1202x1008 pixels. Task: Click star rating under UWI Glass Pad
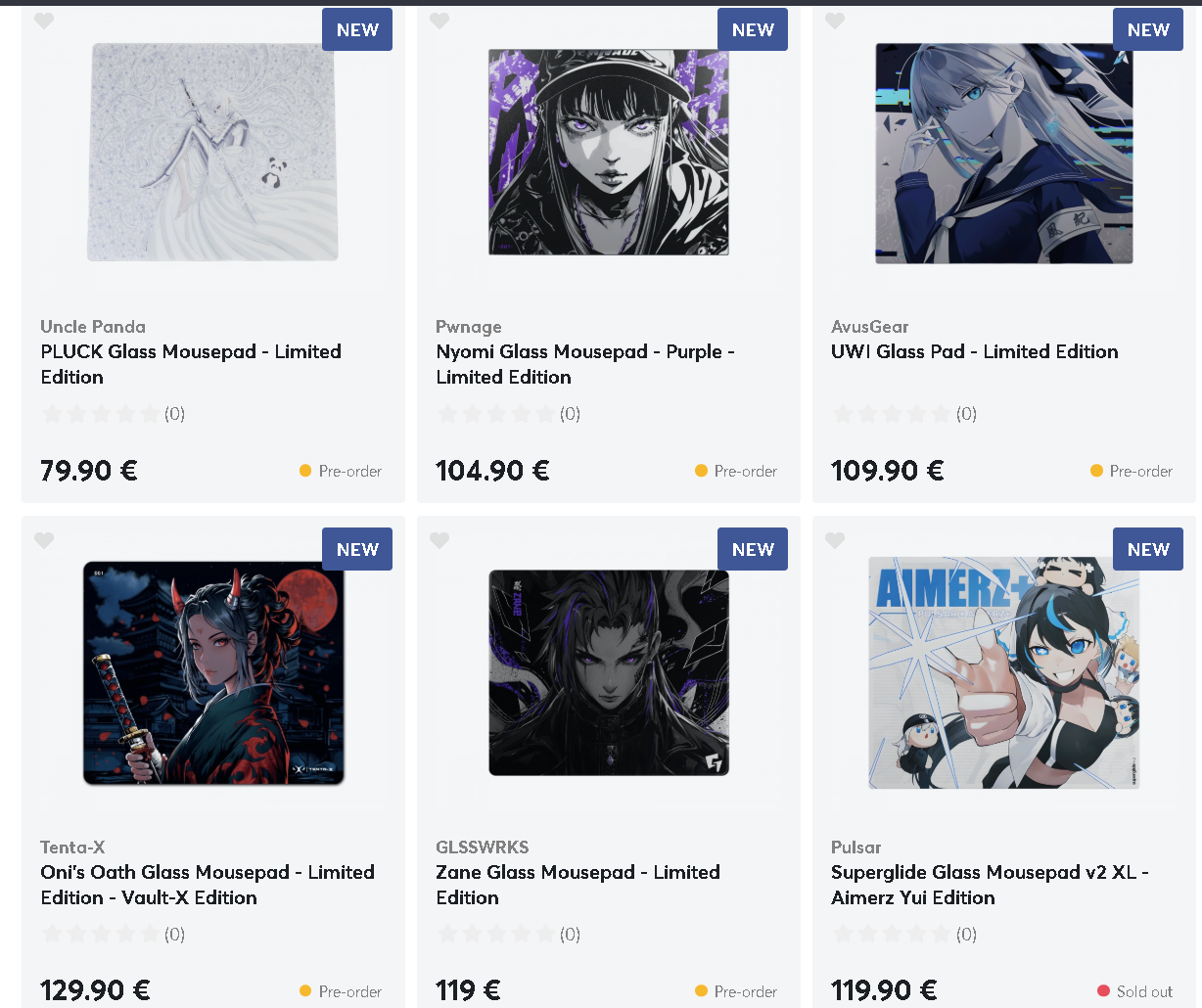(892, 414)
